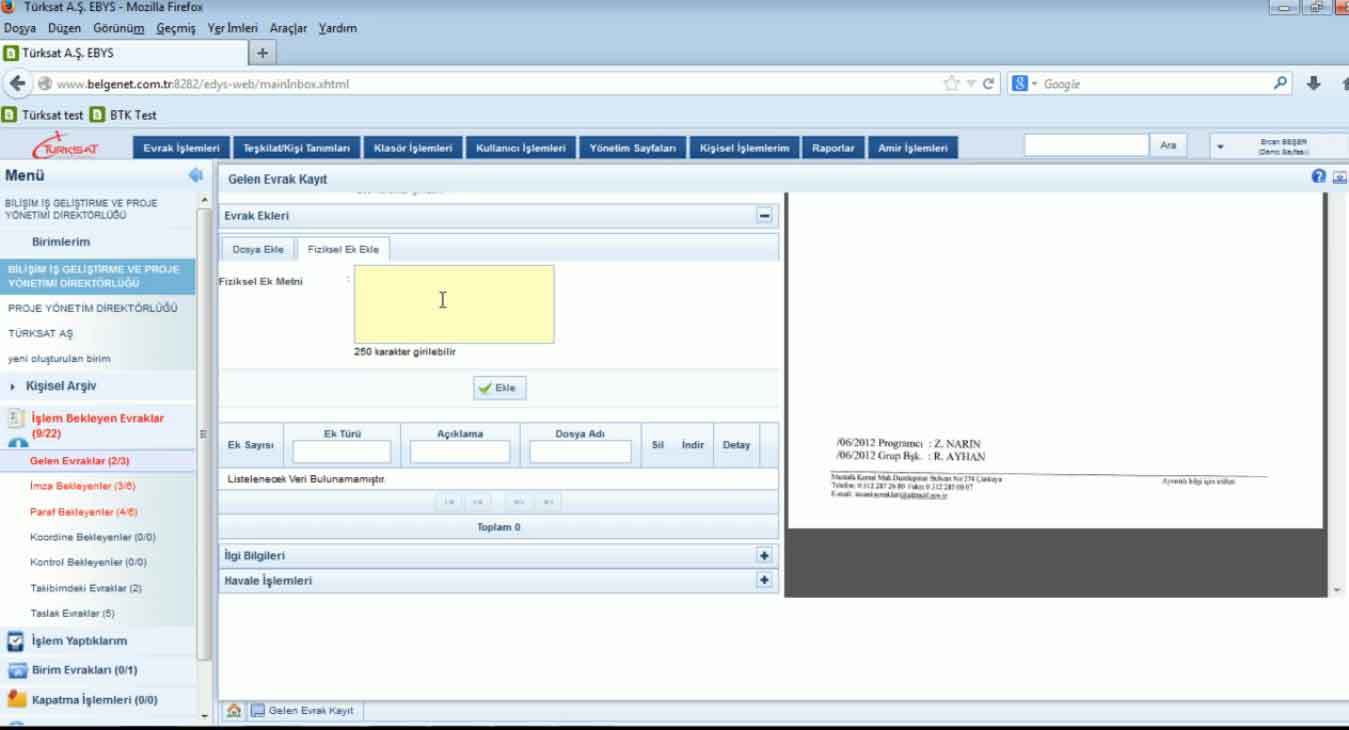Screen dimensions: 1349x730
Task: Open Raporlar menu
Action: [833, 148]
